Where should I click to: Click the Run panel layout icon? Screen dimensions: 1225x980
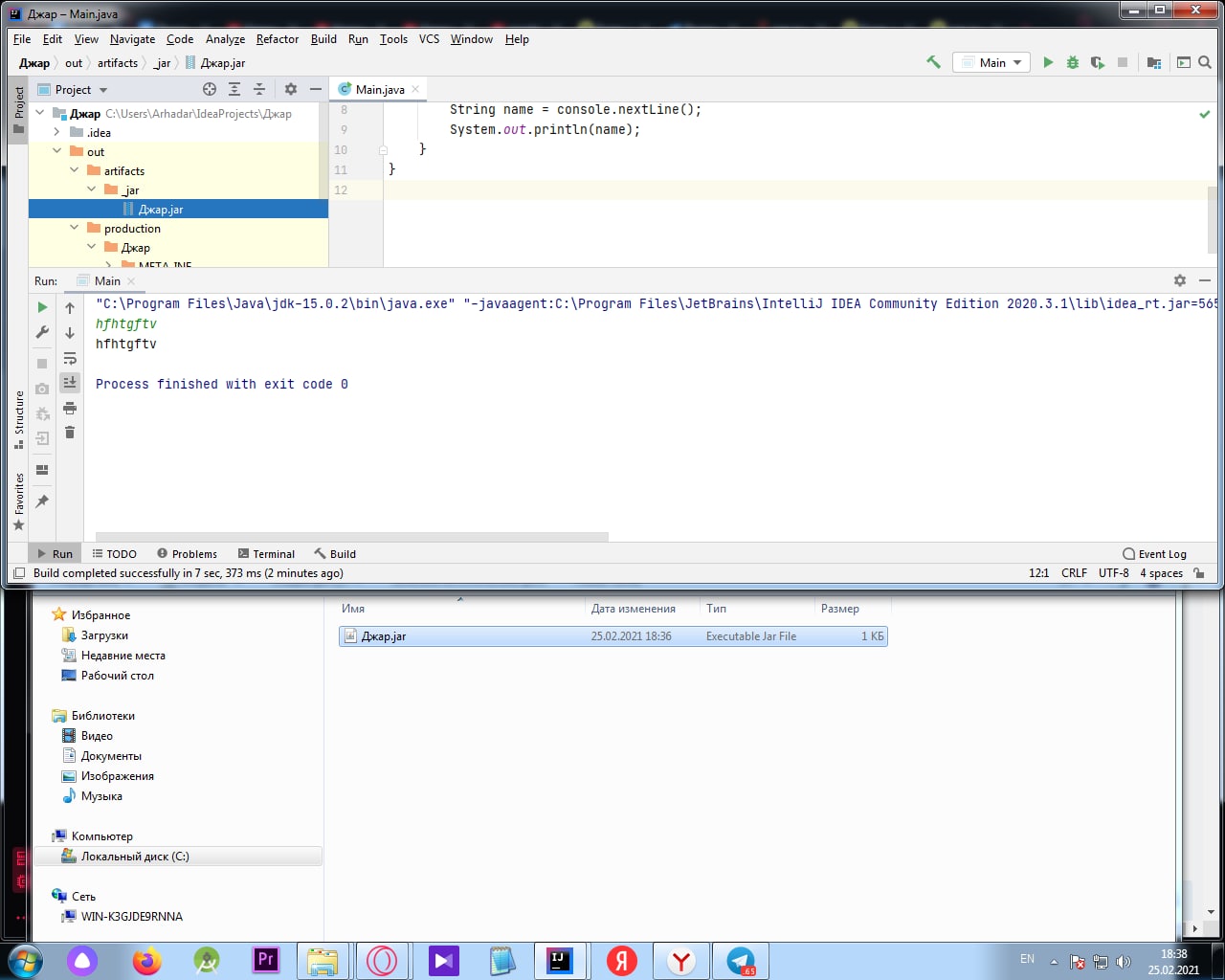coord(42,470)
